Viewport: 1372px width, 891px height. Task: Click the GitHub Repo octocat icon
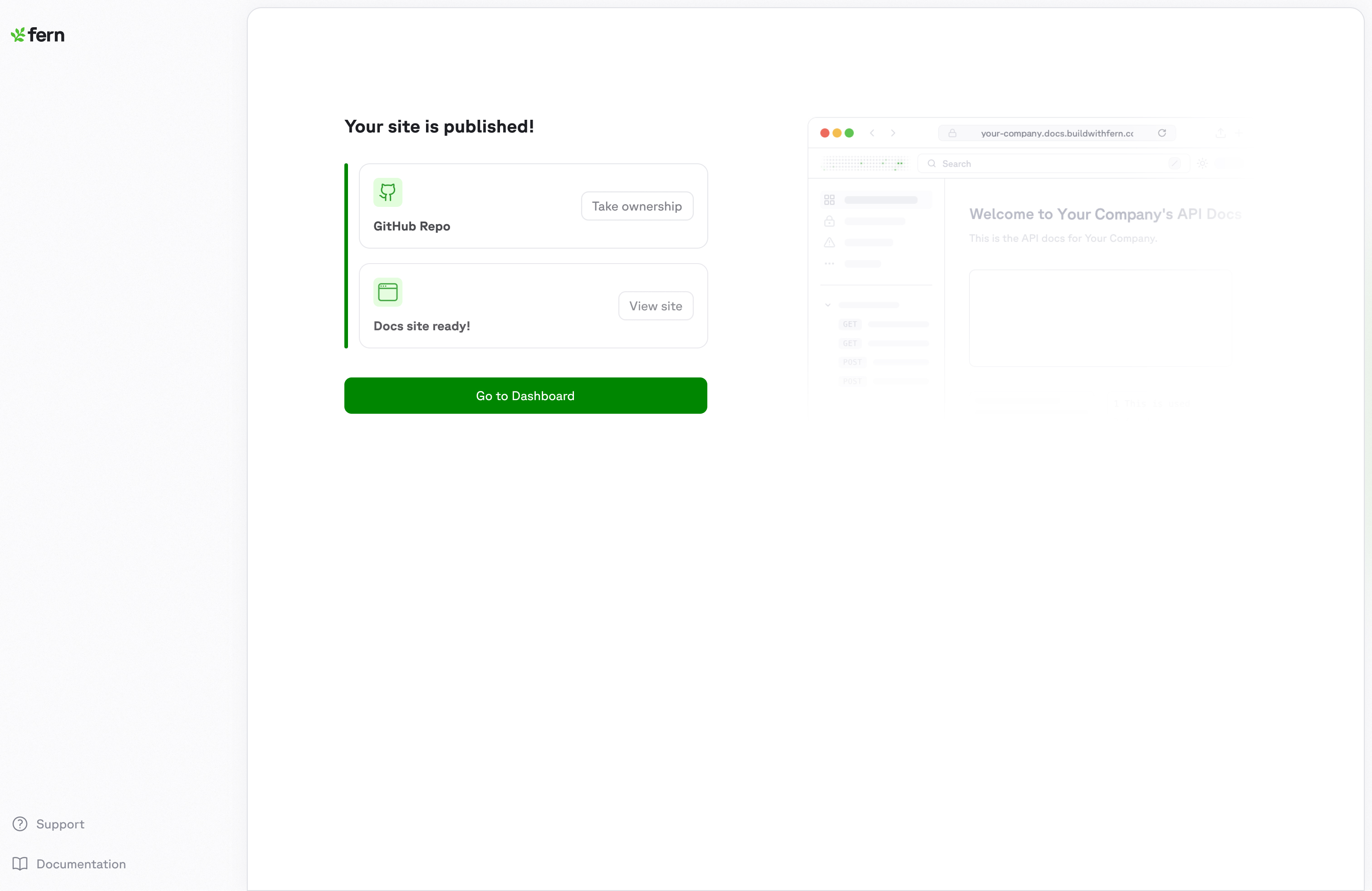pyautogui.click(x=387, y=192)
